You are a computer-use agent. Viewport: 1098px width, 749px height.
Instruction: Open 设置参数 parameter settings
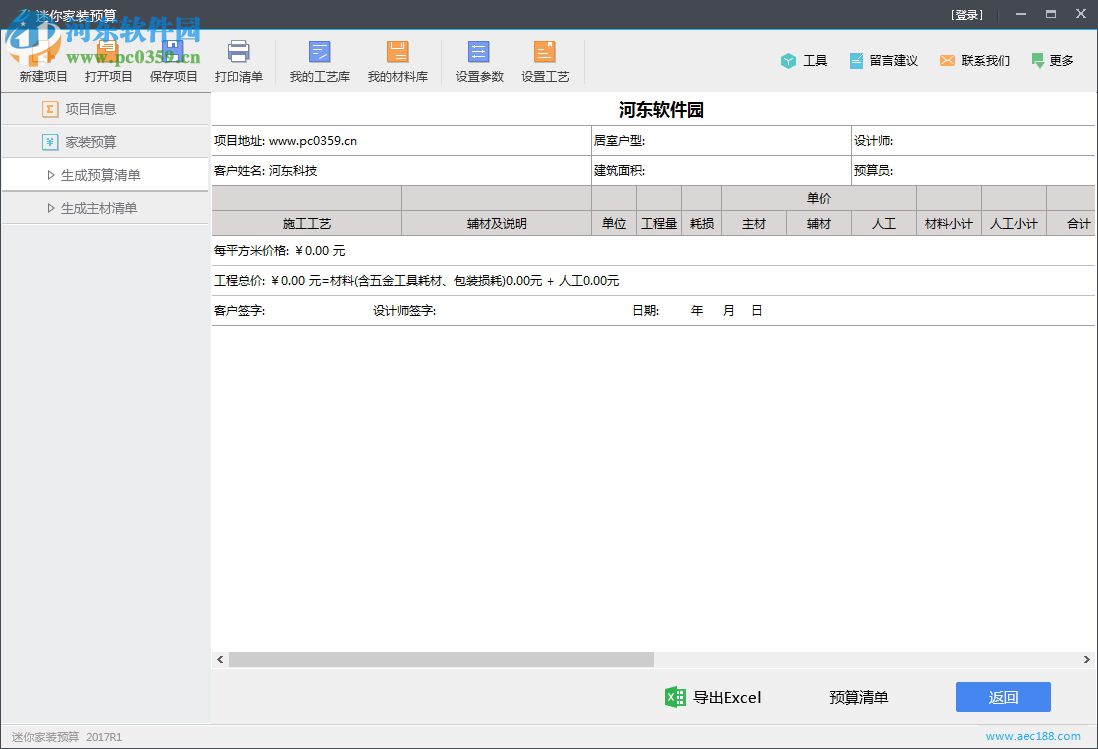(478, 60)
